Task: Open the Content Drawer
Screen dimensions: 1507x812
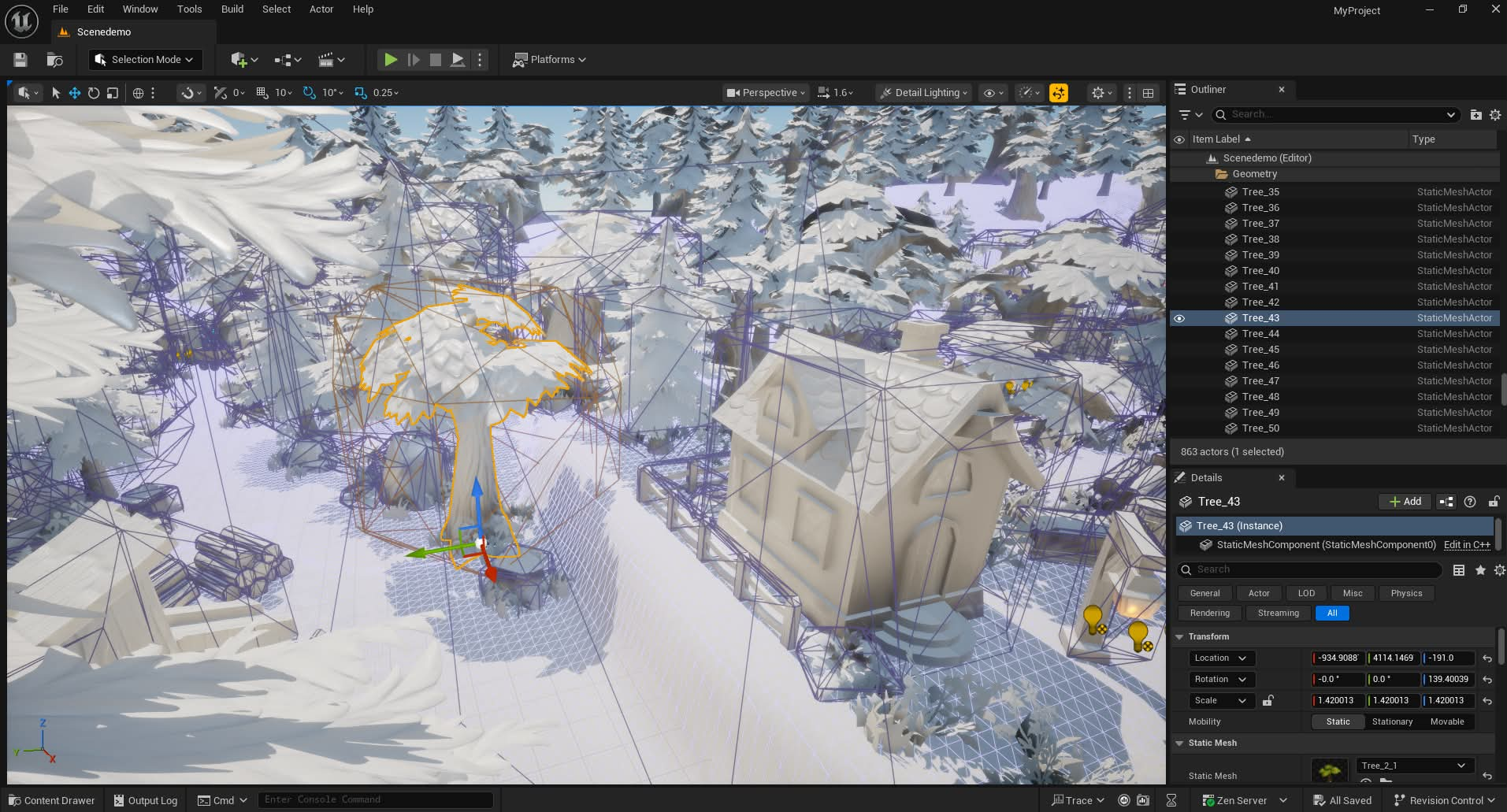Action: [52, 800]
